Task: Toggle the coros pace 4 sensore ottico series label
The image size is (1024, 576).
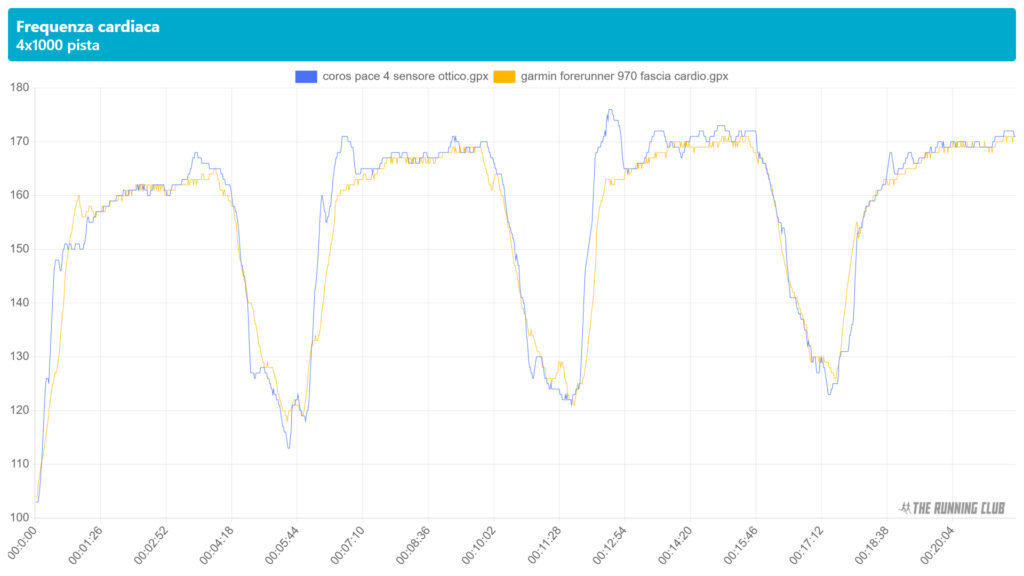Action: (405, 76)
